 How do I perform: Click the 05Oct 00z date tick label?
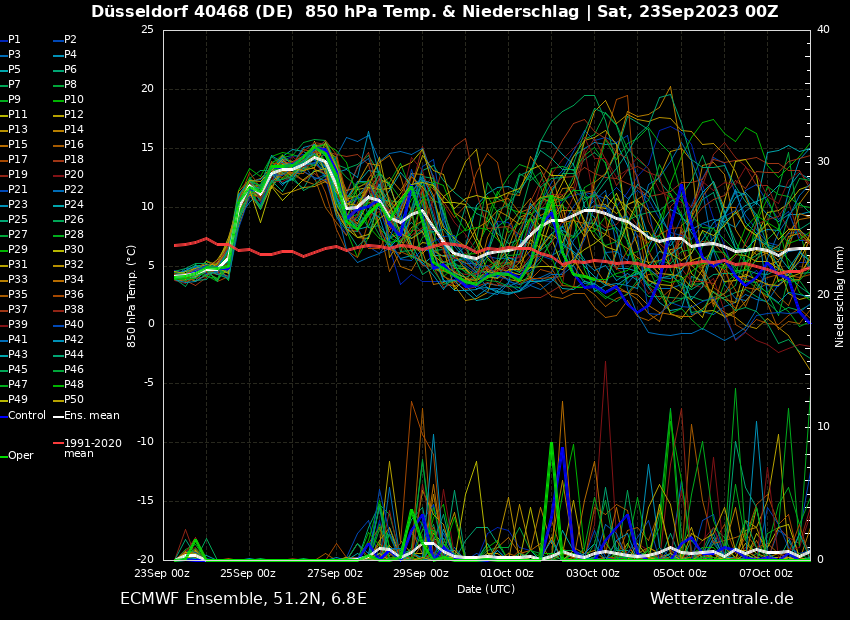pos(680,573)
